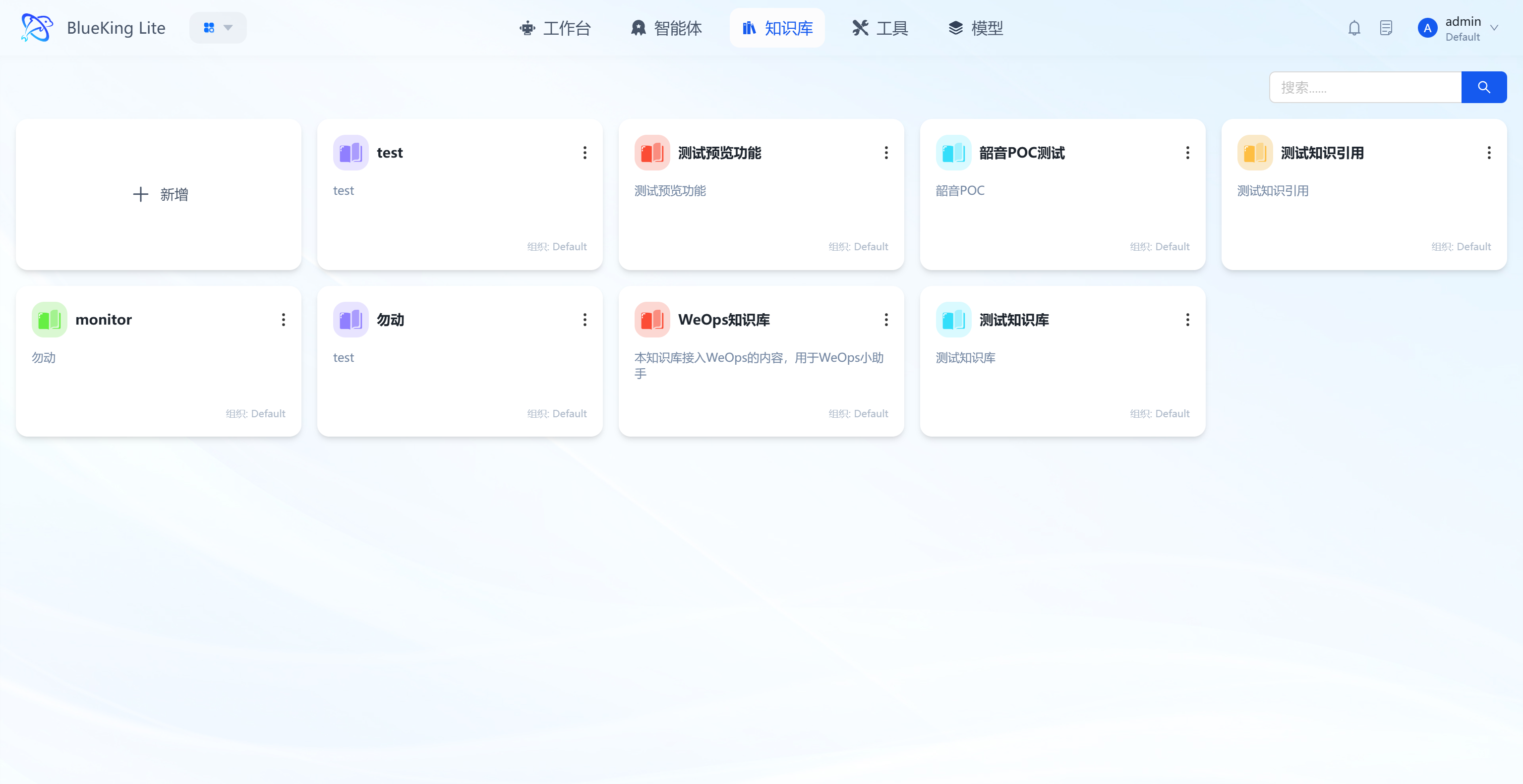Open the 勿动 knowledge base title
Image resolution: width=1523 pixels, height=784 pixels.
(391, 320)
